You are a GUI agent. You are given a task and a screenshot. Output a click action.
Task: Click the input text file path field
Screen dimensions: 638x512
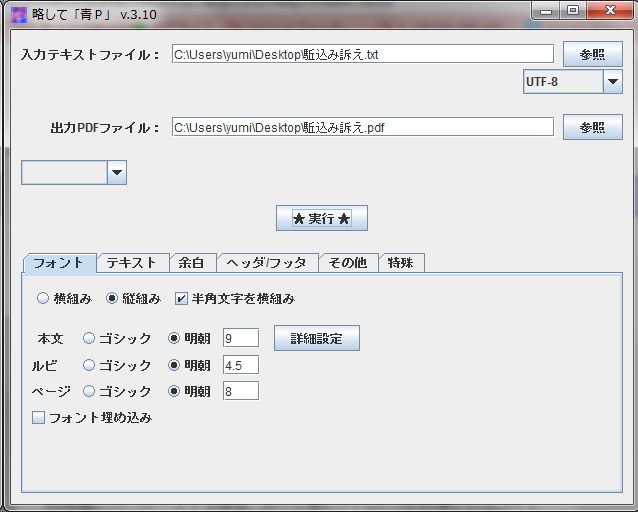pyautogui.click(x=363, y=54)
